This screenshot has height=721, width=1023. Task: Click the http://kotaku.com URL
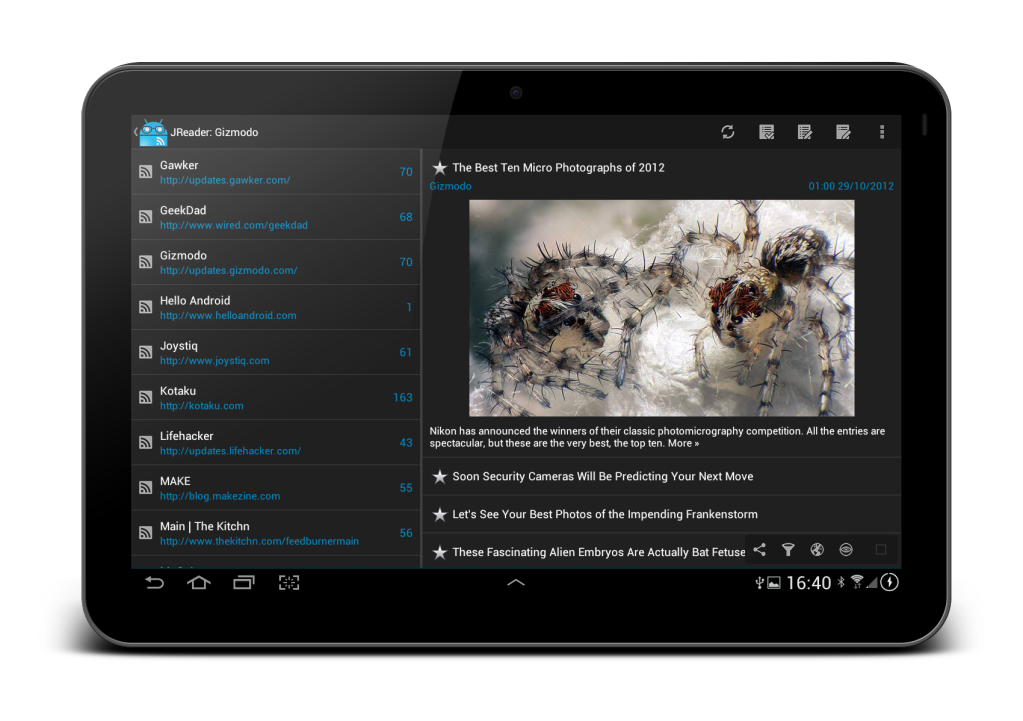202,406
